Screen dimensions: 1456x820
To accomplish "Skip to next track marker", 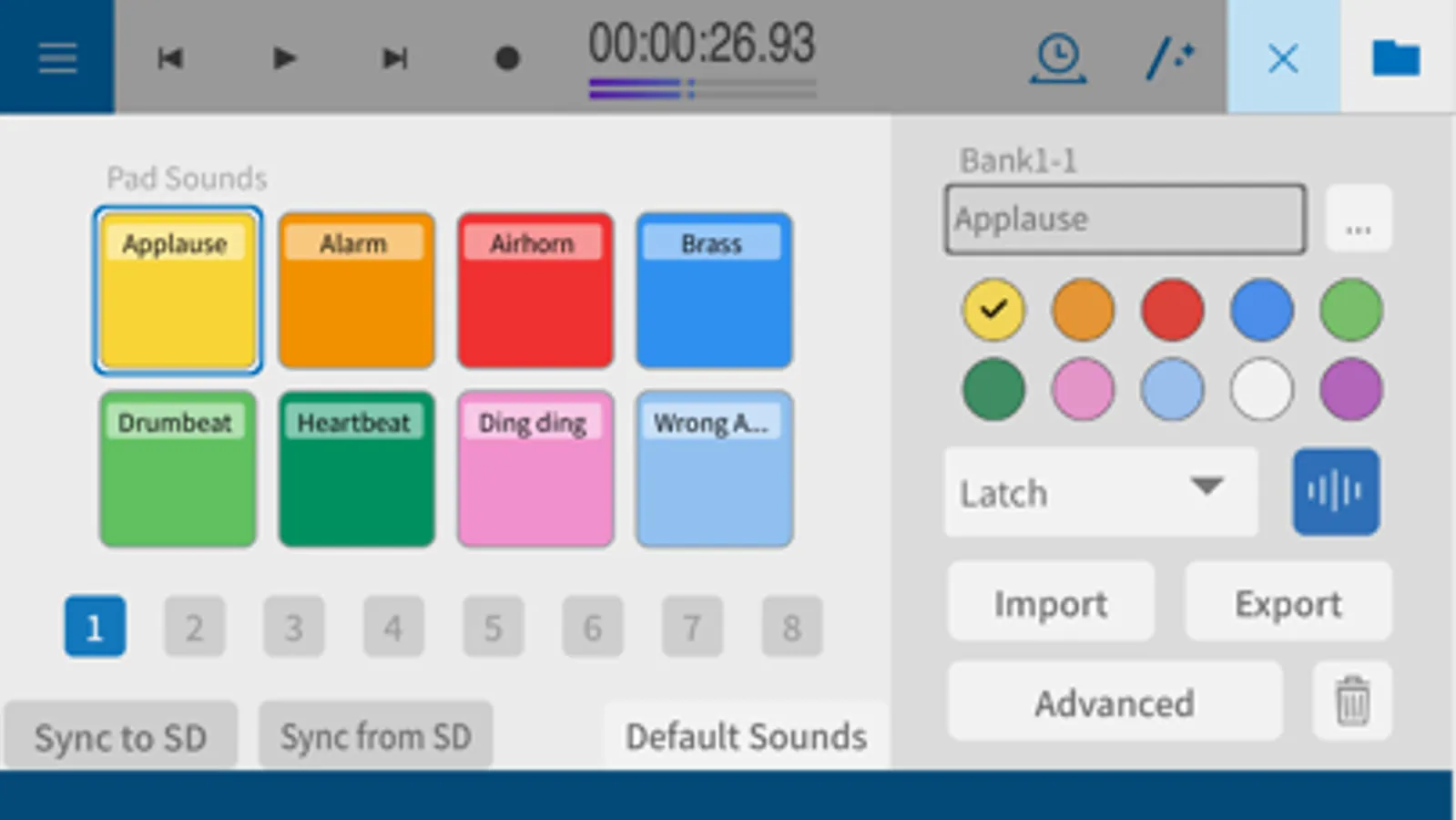I will click(394, 58).
